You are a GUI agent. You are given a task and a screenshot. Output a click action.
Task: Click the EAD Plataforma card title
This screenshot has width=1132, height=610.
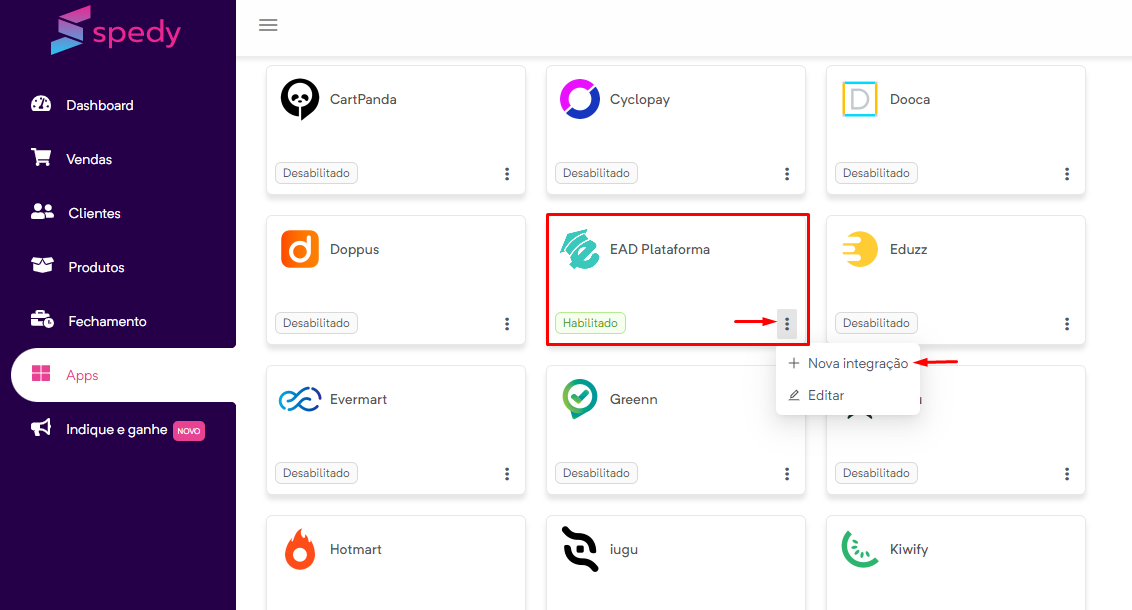[660, 250]
